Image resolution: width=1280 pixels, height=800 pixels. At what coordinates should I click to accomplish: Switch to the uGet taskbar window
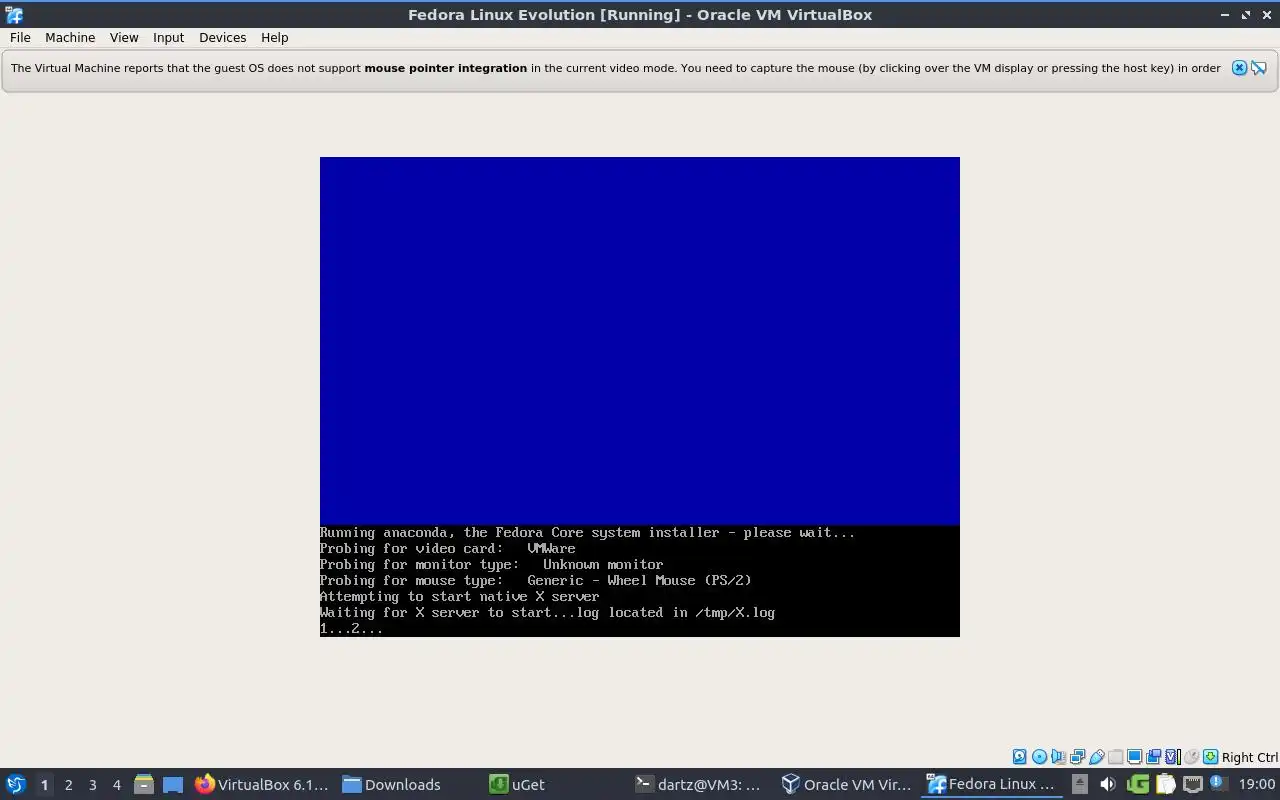tap(517, 784)
